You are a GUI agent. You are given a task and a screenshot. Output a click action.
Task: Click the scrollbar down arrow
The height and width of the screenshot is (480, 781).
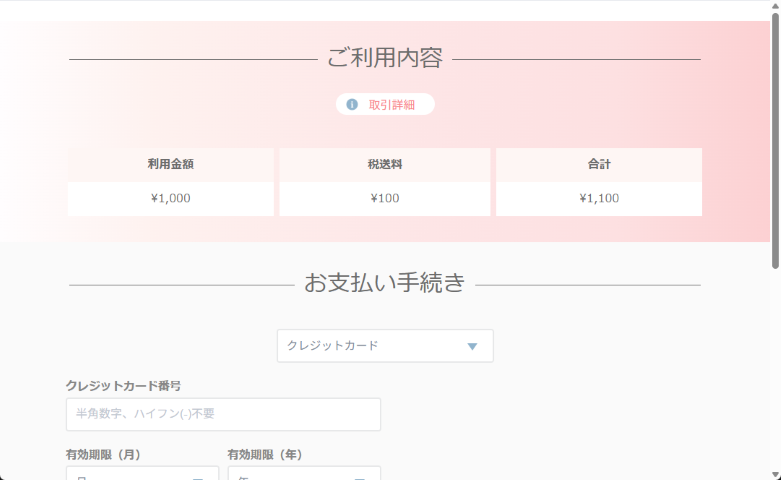[x=776, y=475]
